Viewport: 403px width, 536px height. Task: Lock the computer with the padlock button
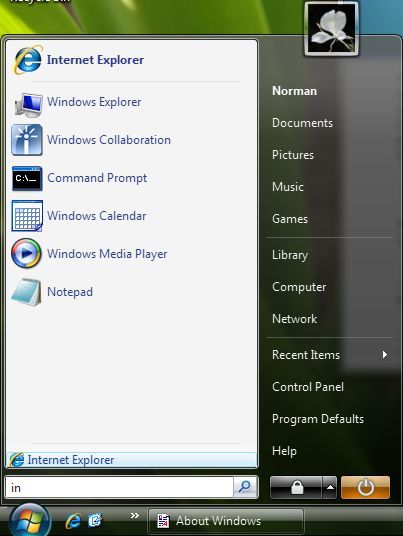coord(296,487)
